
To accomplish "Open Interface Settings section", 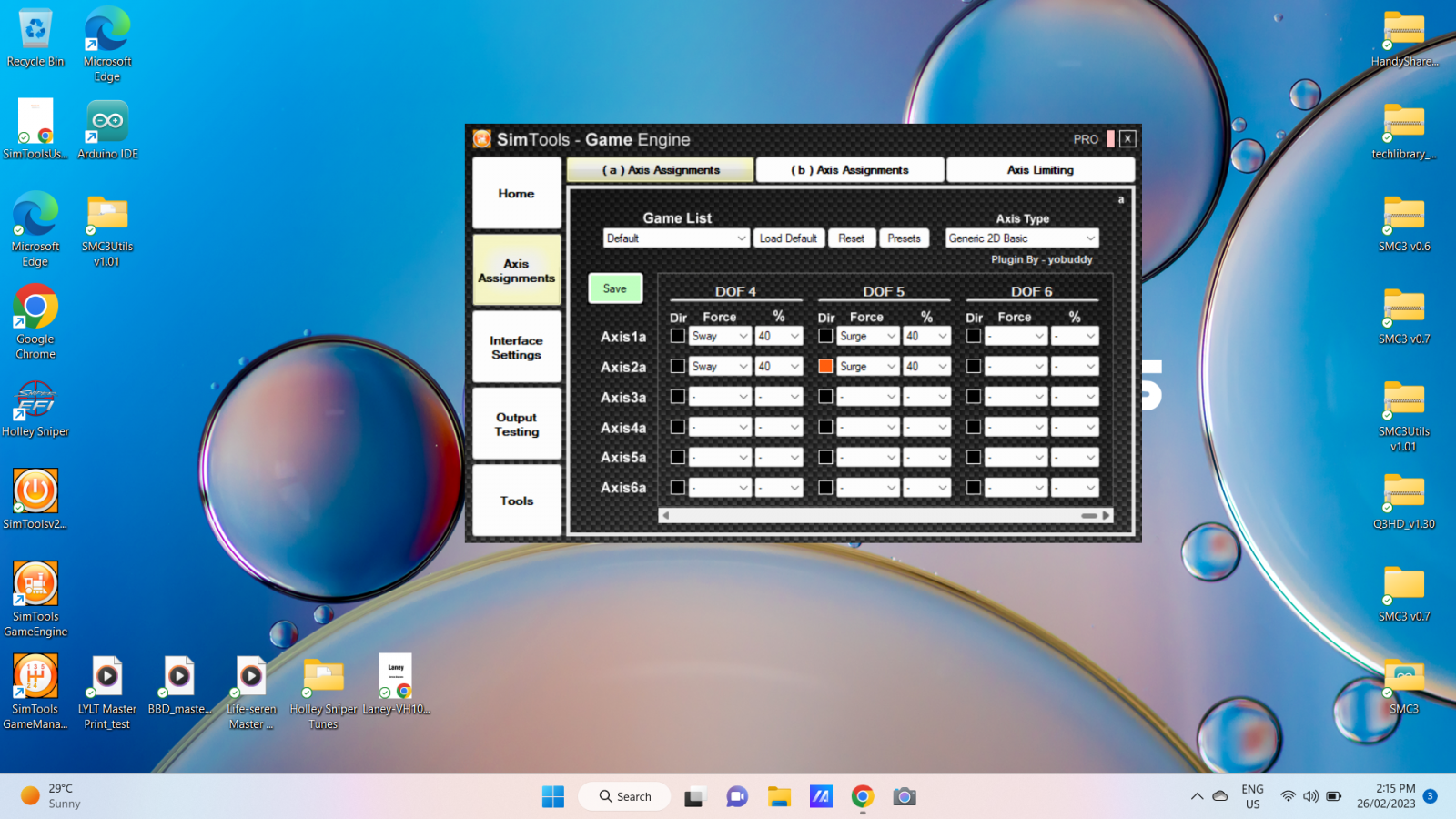I will 516,347.
